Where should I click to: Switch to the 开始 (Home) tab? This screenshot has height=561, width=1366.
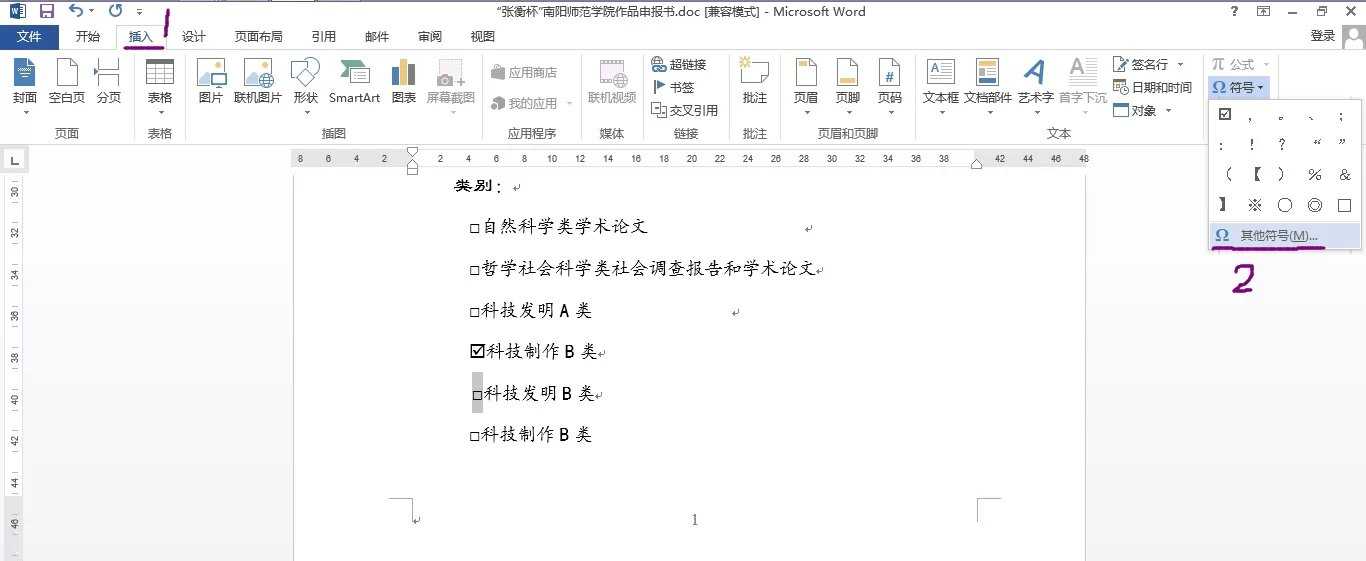(88, 37)
